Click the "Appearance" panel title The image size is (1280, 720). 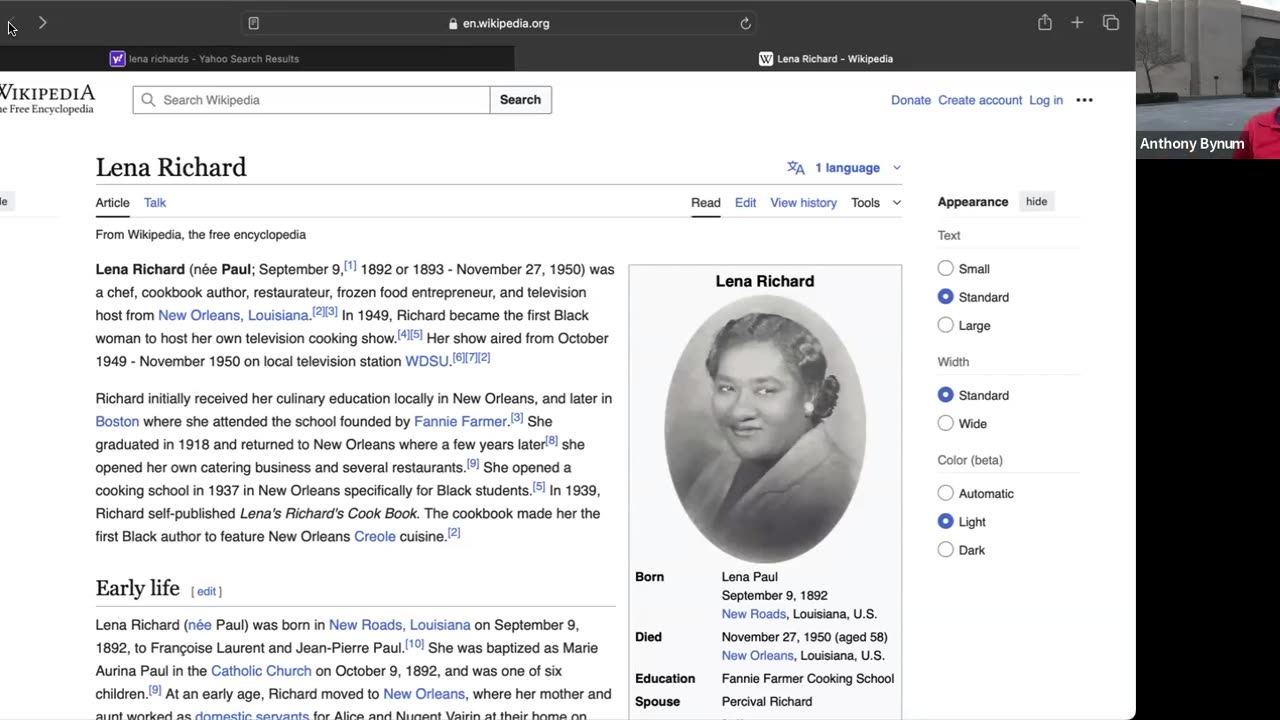pyautogui.click(x=973, y=202)
